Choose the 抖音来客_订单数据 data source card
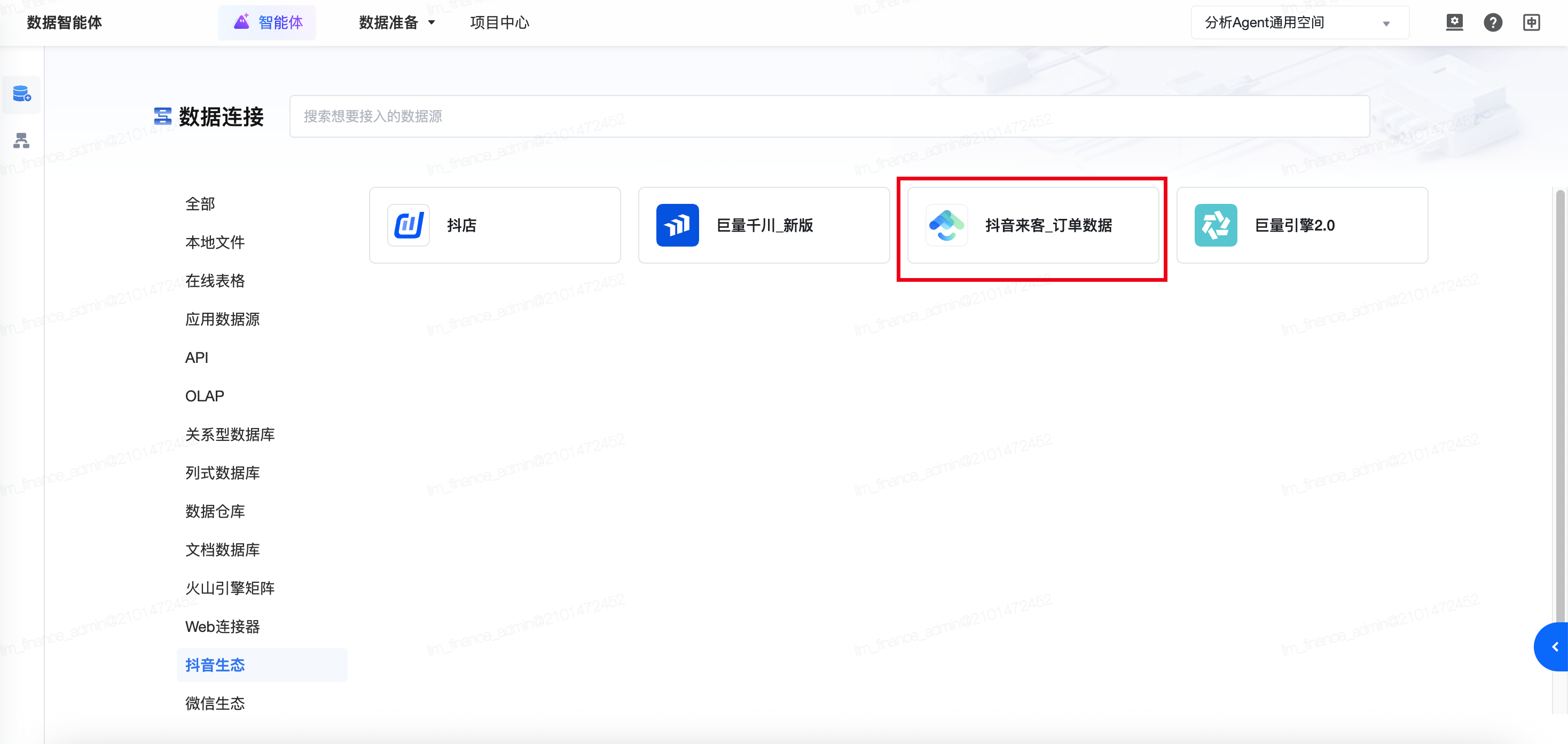 click(x=1033, y=225)
